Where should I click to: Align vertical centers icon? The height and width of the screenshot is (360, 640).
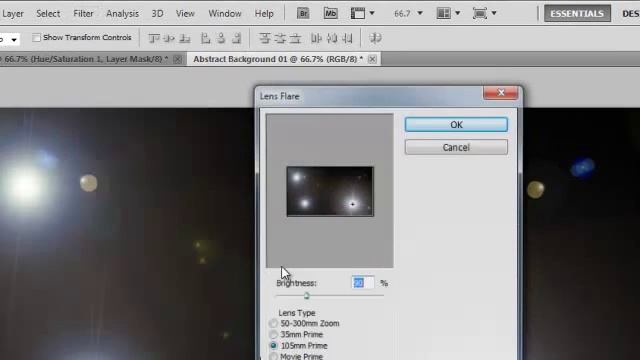pos(169,38)
